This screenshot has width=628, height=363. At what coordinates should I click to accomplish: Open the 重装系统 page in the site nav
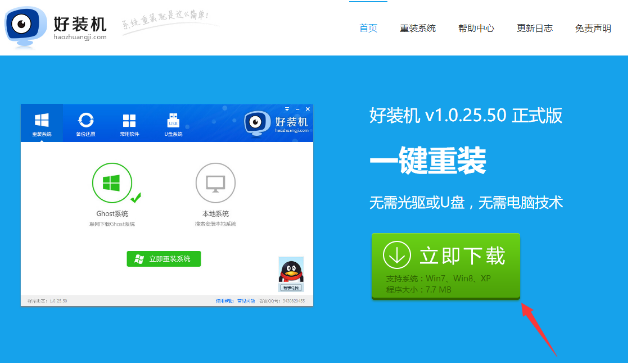(417, 28)
